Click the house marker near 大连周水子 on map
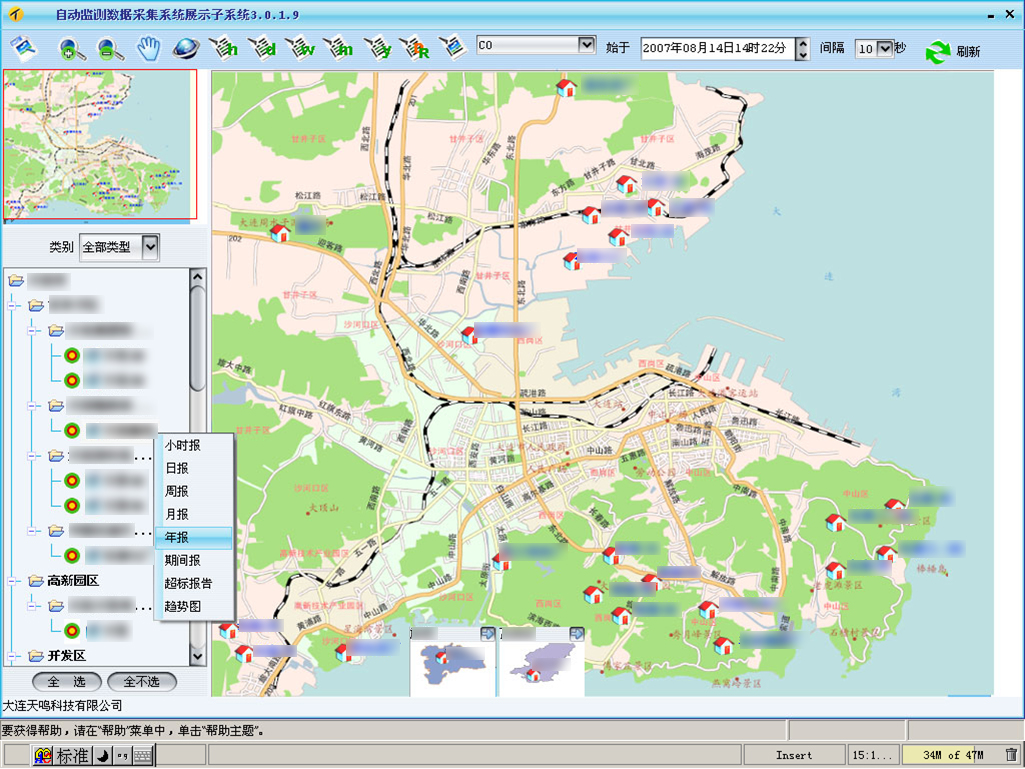The height and width of the screenshot is (769, 1025). point(280,233)
